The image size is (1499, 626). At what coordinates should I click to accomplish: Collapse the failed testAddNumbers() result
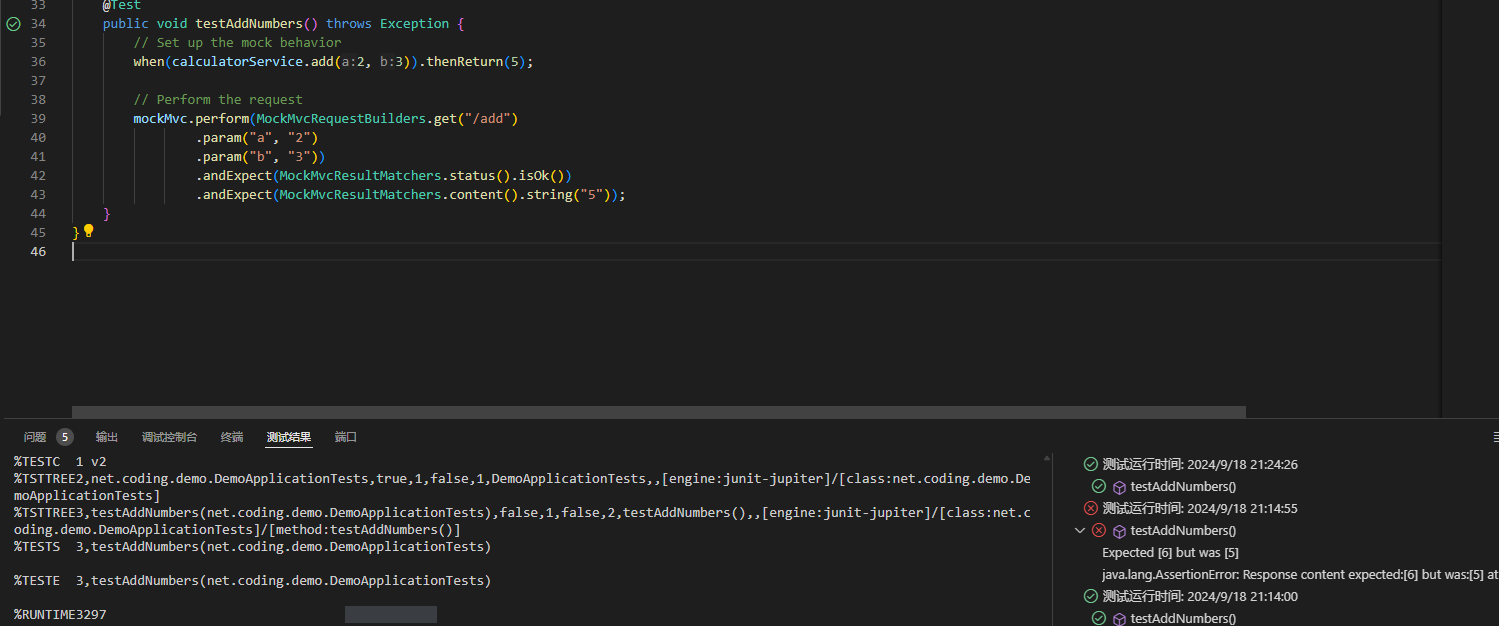(x=1080, y=530)
